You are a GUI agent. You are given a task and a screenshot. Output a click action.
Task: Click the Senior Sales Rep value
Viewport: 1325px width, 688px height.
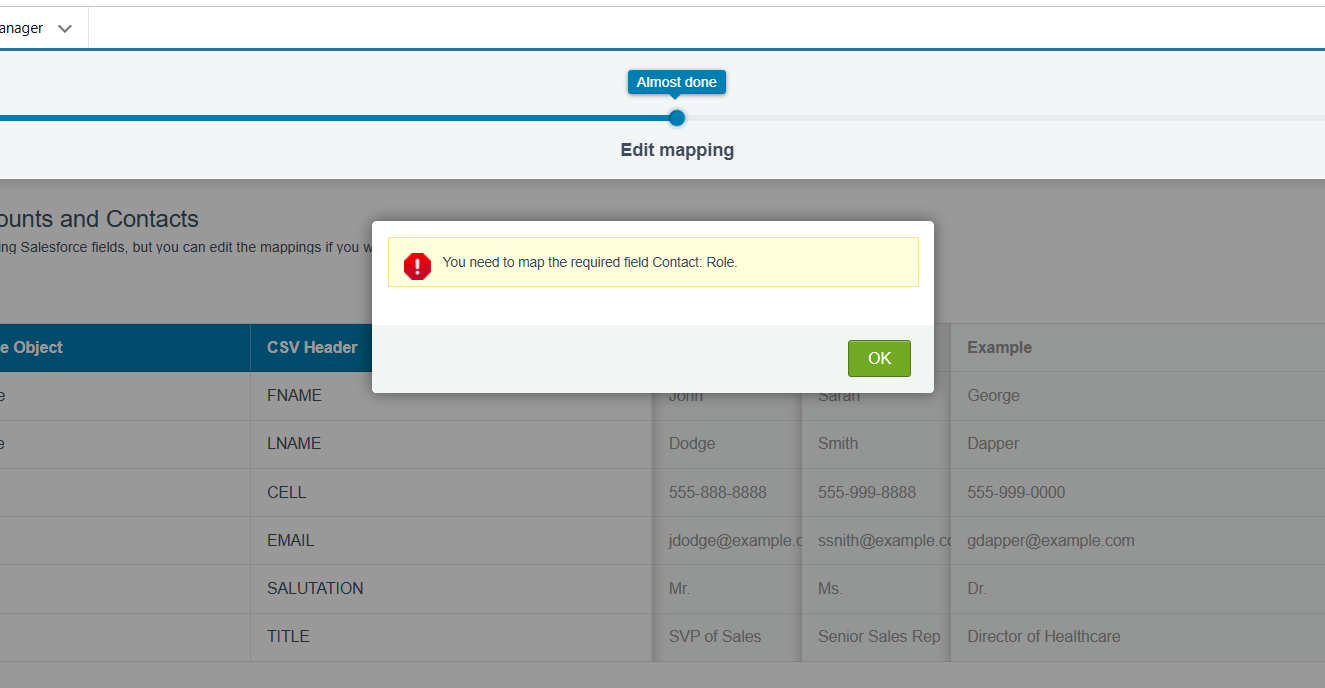tap(879, 636)
